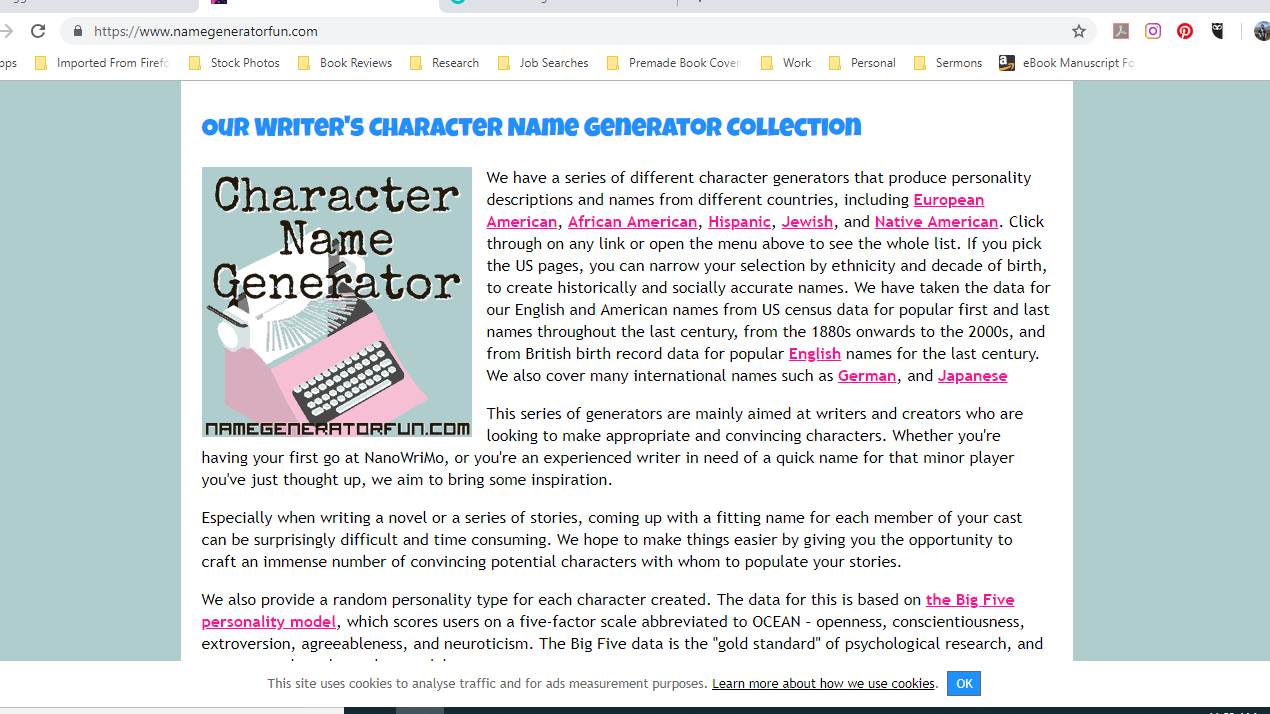Follow the Native American link
Viewport: 1270px width, 714px height.
tap(936, 222)
